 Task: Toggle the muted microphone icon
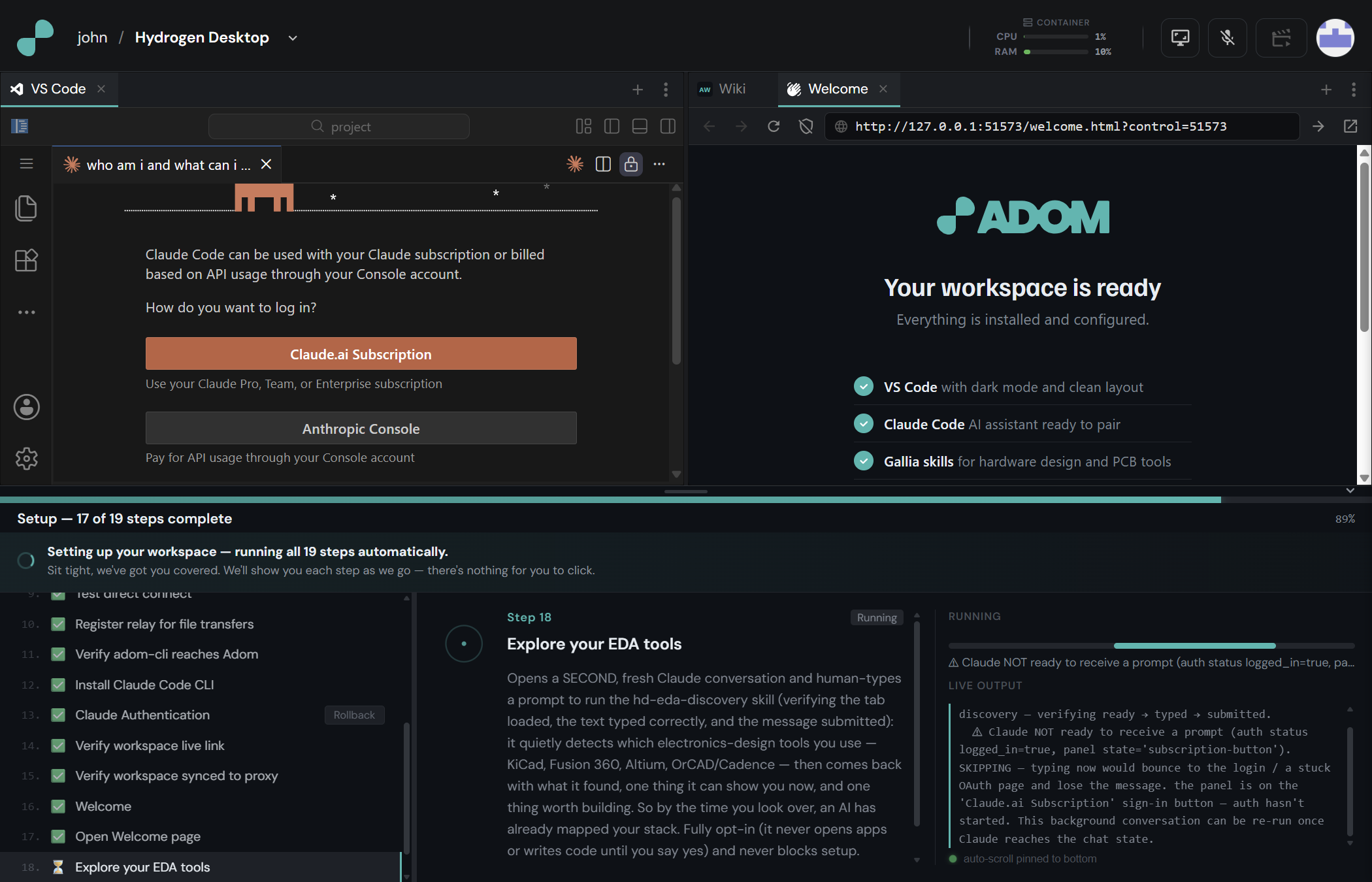pos(1228,38)
